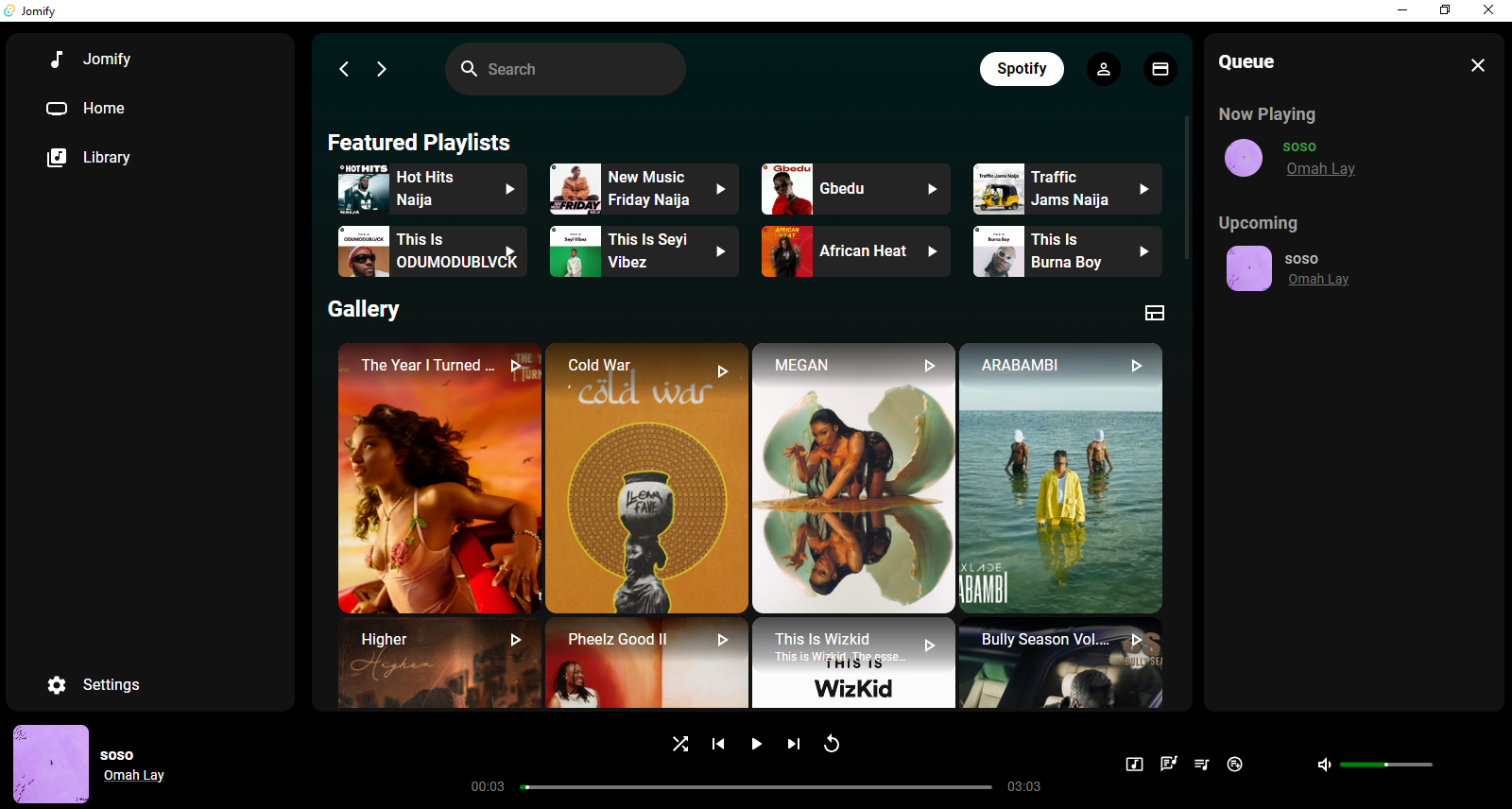The image size is (1512, 809).
Task: Click the play button in player bar
Action: (756, 744)
